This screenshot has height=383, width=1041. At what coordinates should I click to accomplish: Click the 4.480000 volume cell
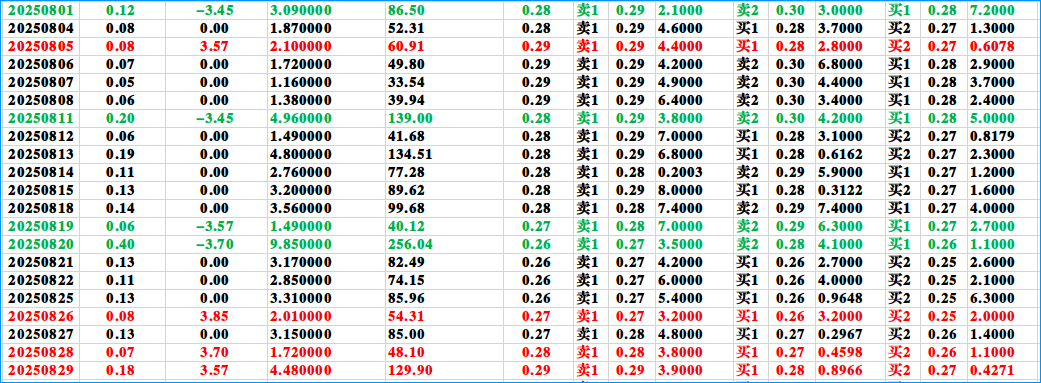point(301,369)
